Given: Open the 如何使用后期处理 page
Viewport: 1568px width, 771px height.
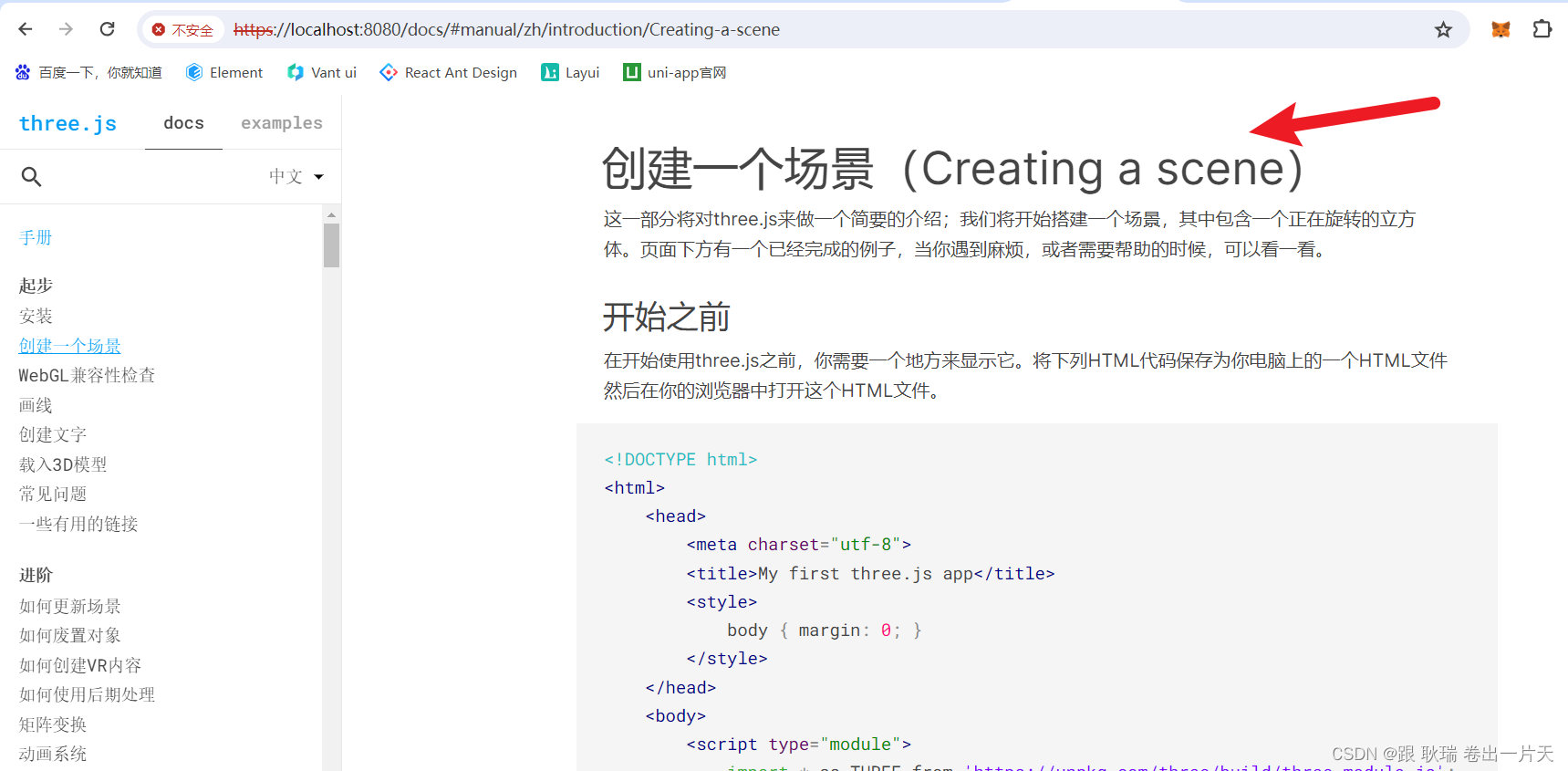Looking at the screenshot, I should pyautogui.click(x=87, y=694).
